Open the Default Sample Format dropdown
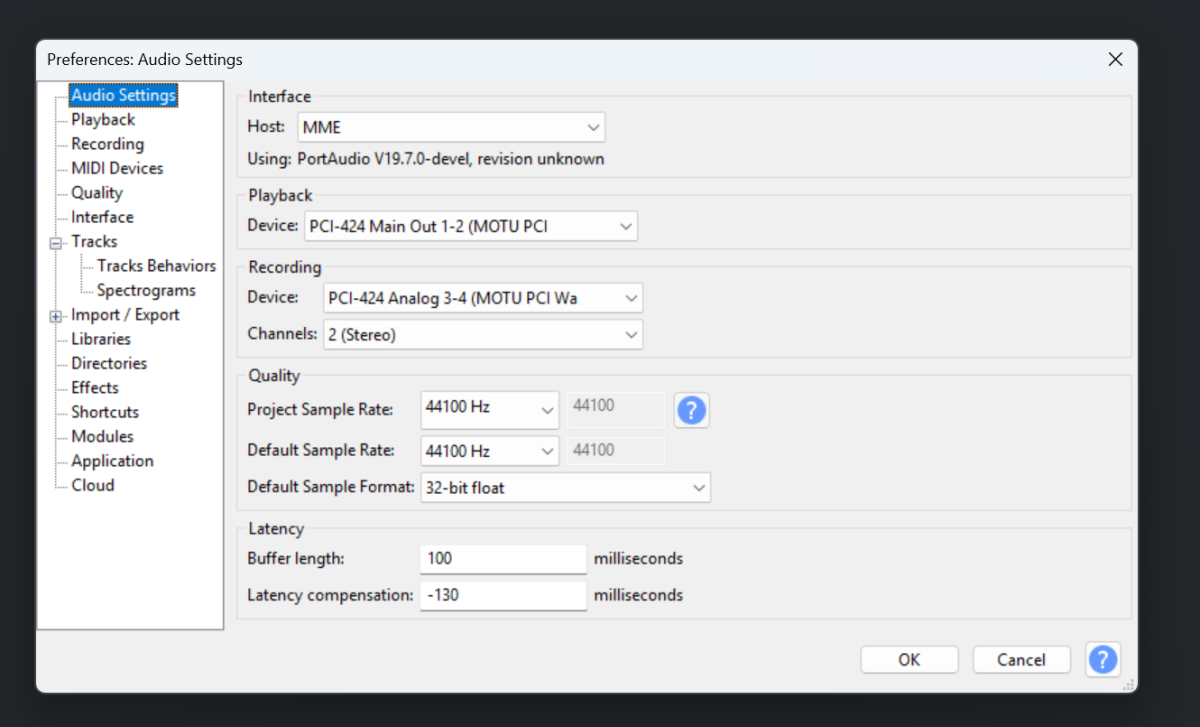Image resolution: width=1200 pixels, height=727 pixels. (x=565, y=488)
